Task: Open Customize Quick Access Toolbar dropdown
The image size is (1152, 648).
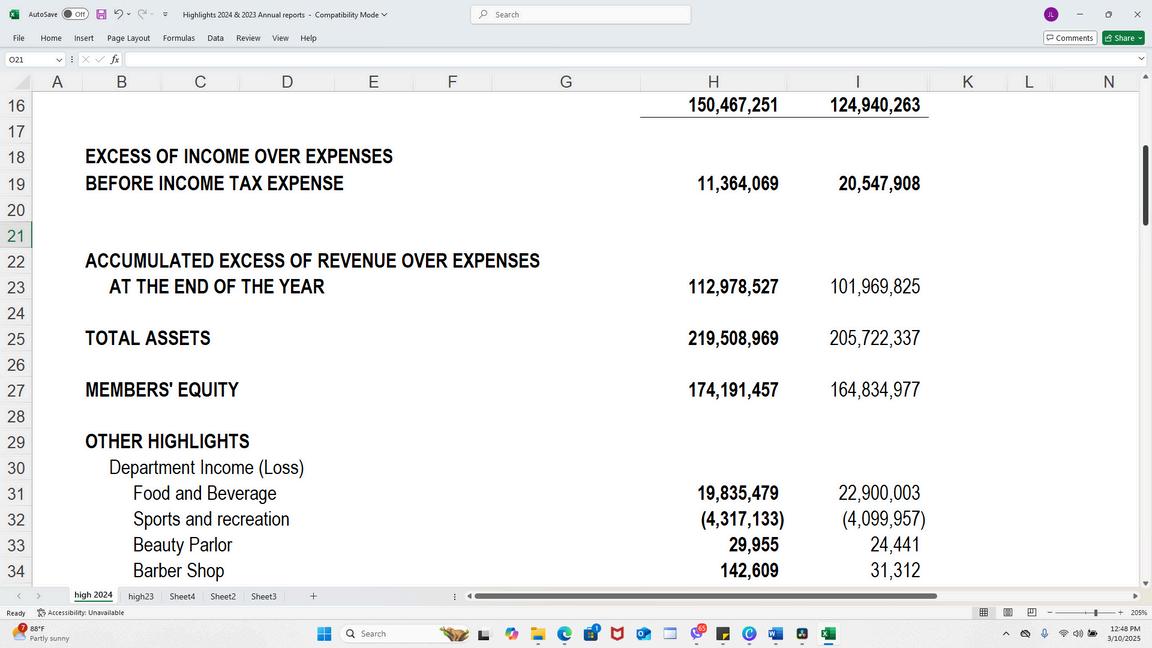Action: [x=165, y=15]
